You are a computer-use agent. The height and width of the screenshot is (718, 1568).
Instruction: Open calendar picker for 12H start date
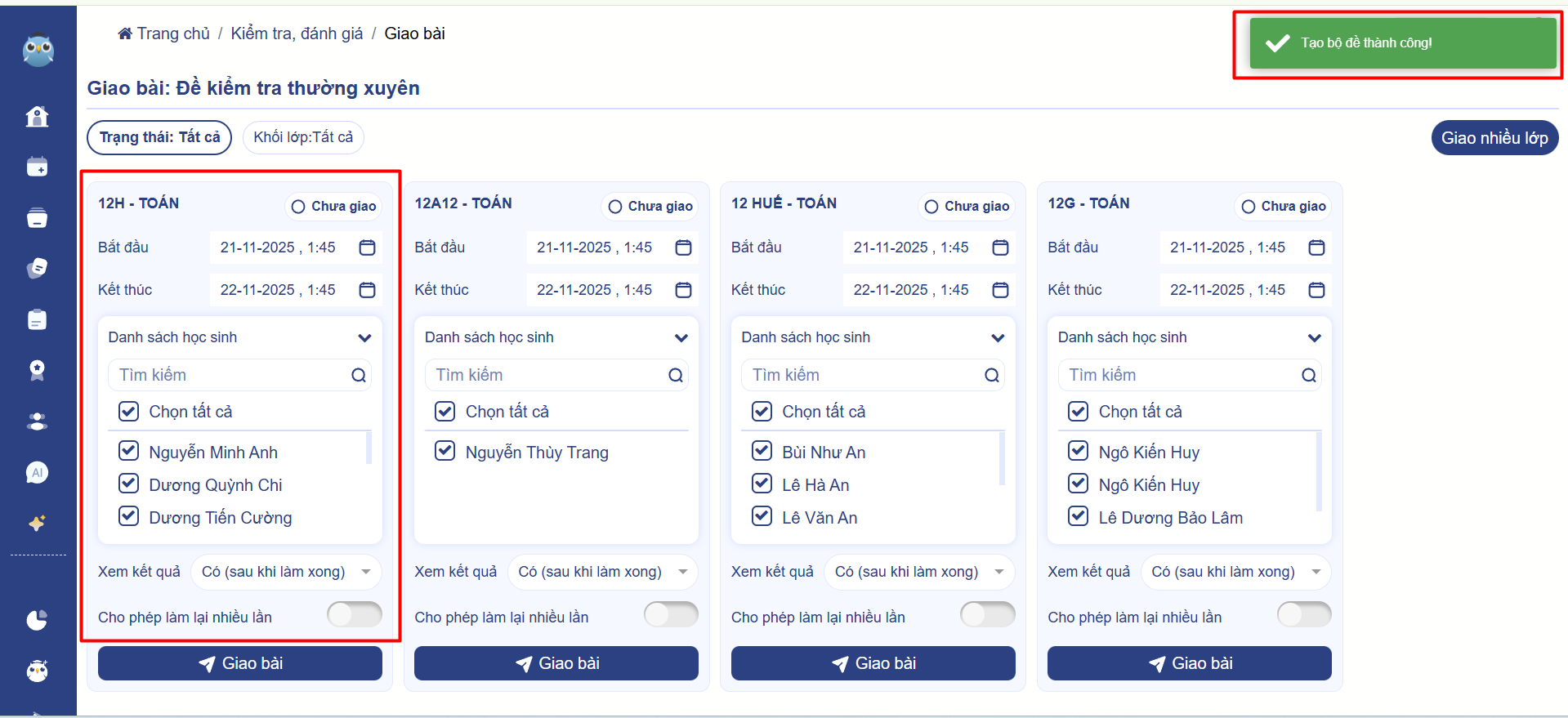tap(367, 248)
